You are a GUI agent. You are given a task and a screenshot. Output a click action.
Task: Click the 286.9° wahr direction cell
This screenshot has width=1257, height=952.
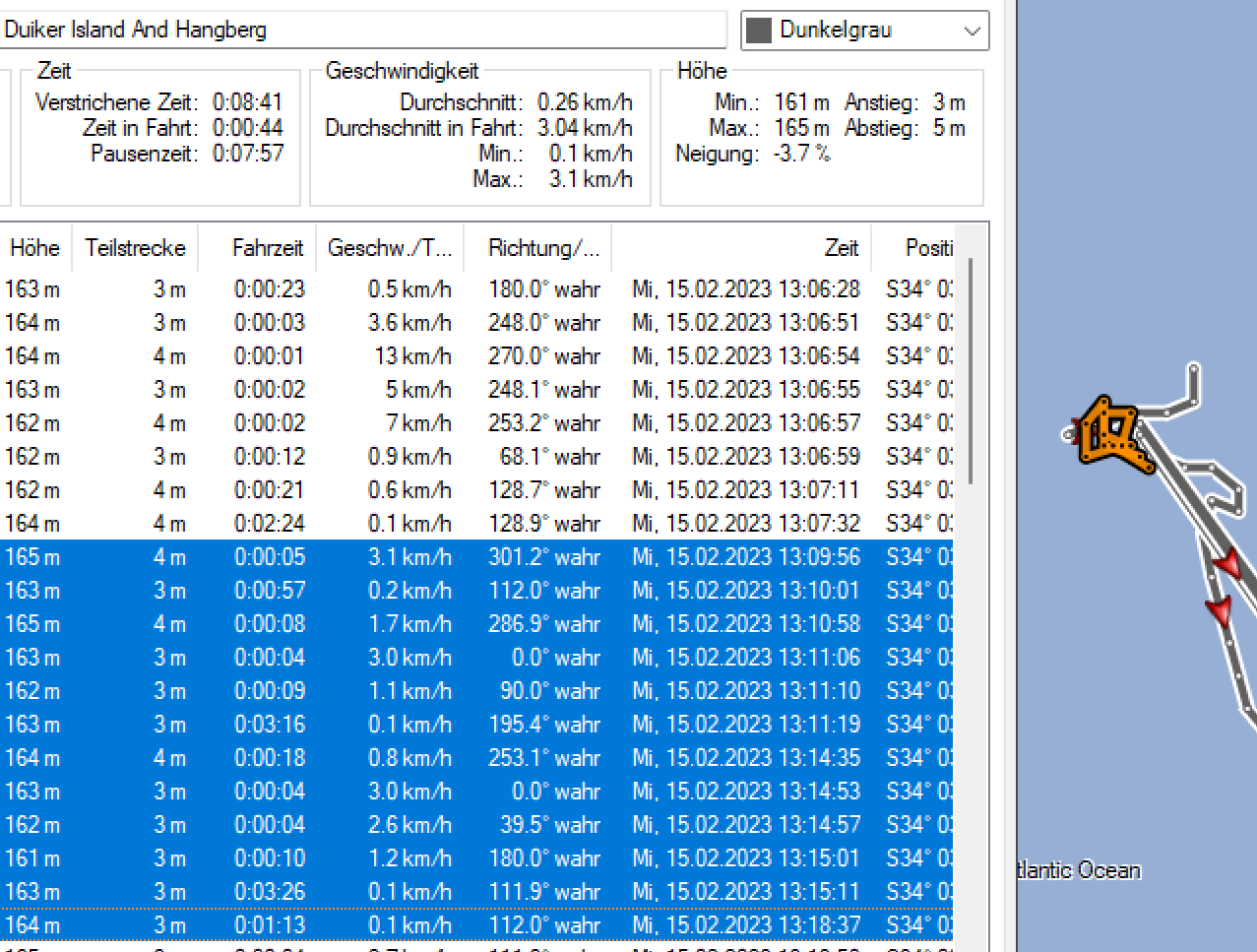click(x=544, y=624)
